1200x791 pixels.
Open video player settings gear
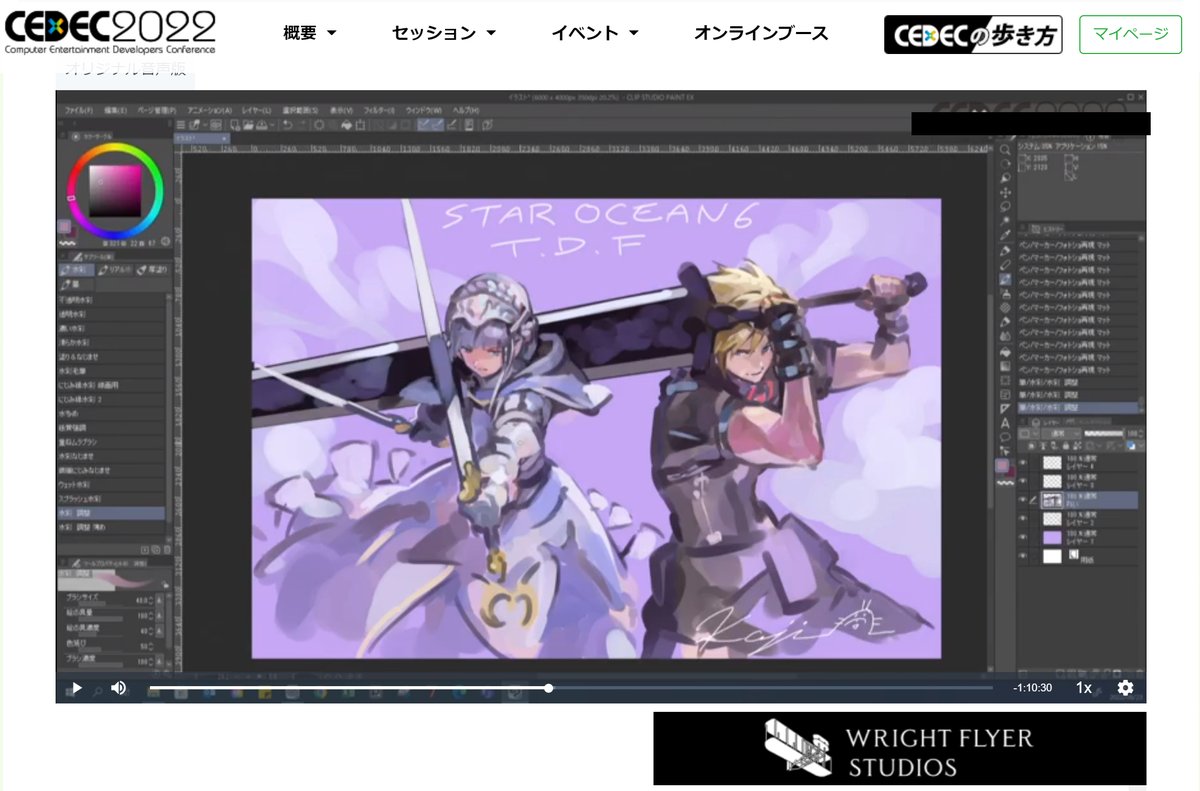(1125, 688)
